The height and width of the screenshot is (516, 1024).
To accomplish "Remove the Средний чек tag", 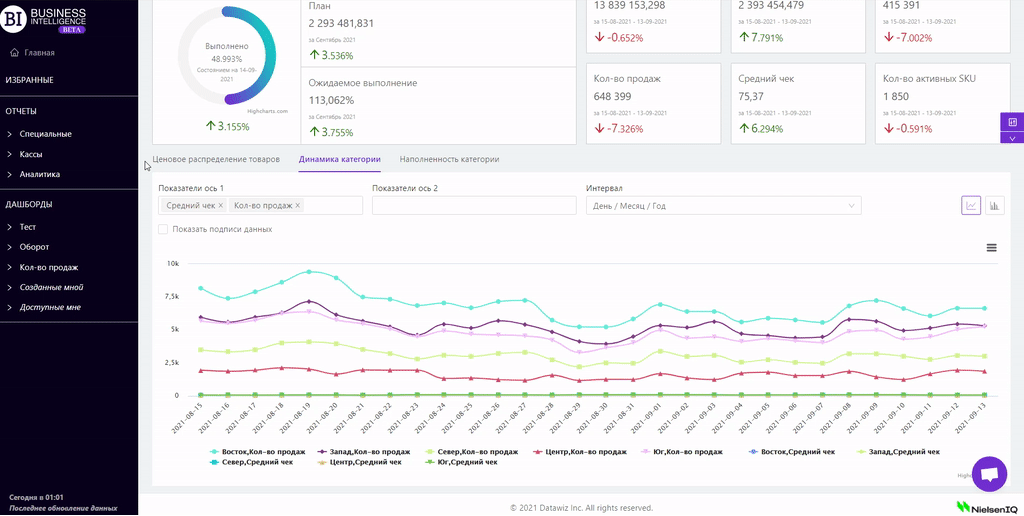I will [220, 205].
